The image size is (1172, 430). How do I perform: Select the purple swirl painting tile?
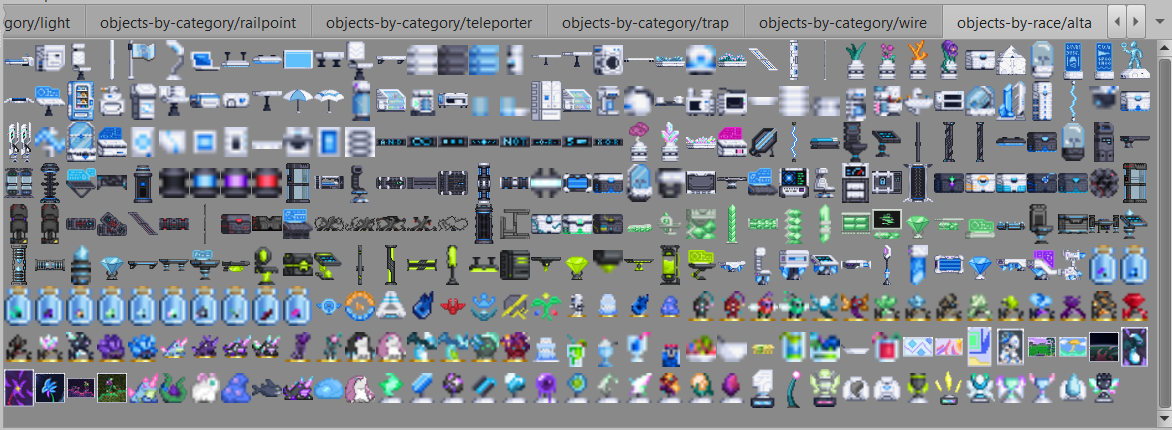coord(18,387)
